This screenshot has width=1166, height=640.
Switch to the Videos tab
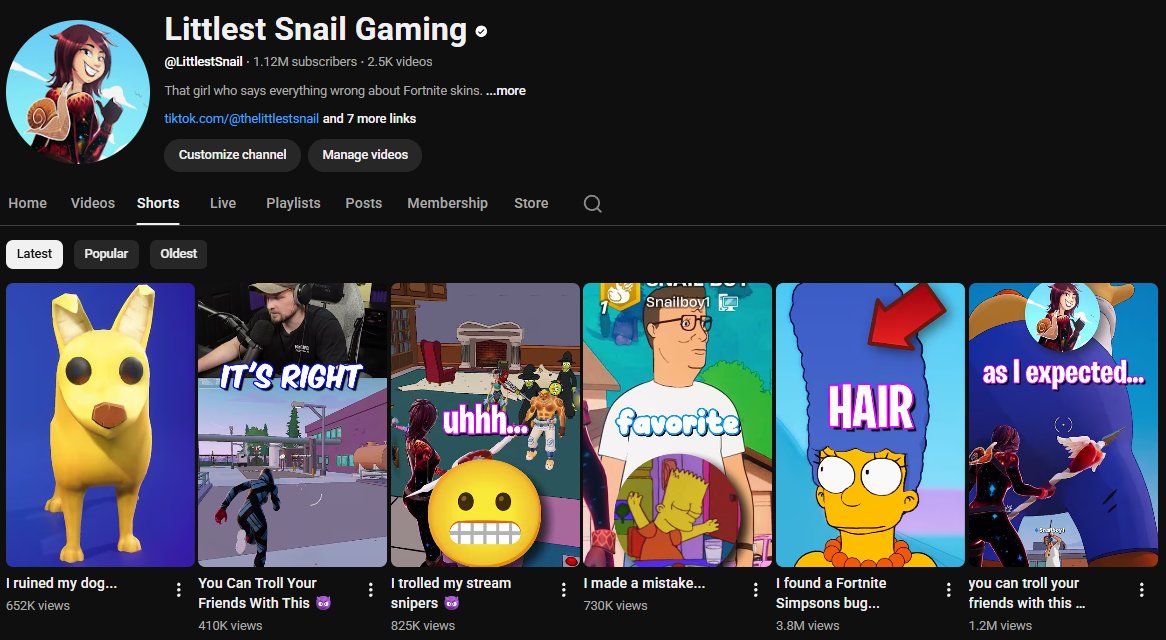[92, 203]
